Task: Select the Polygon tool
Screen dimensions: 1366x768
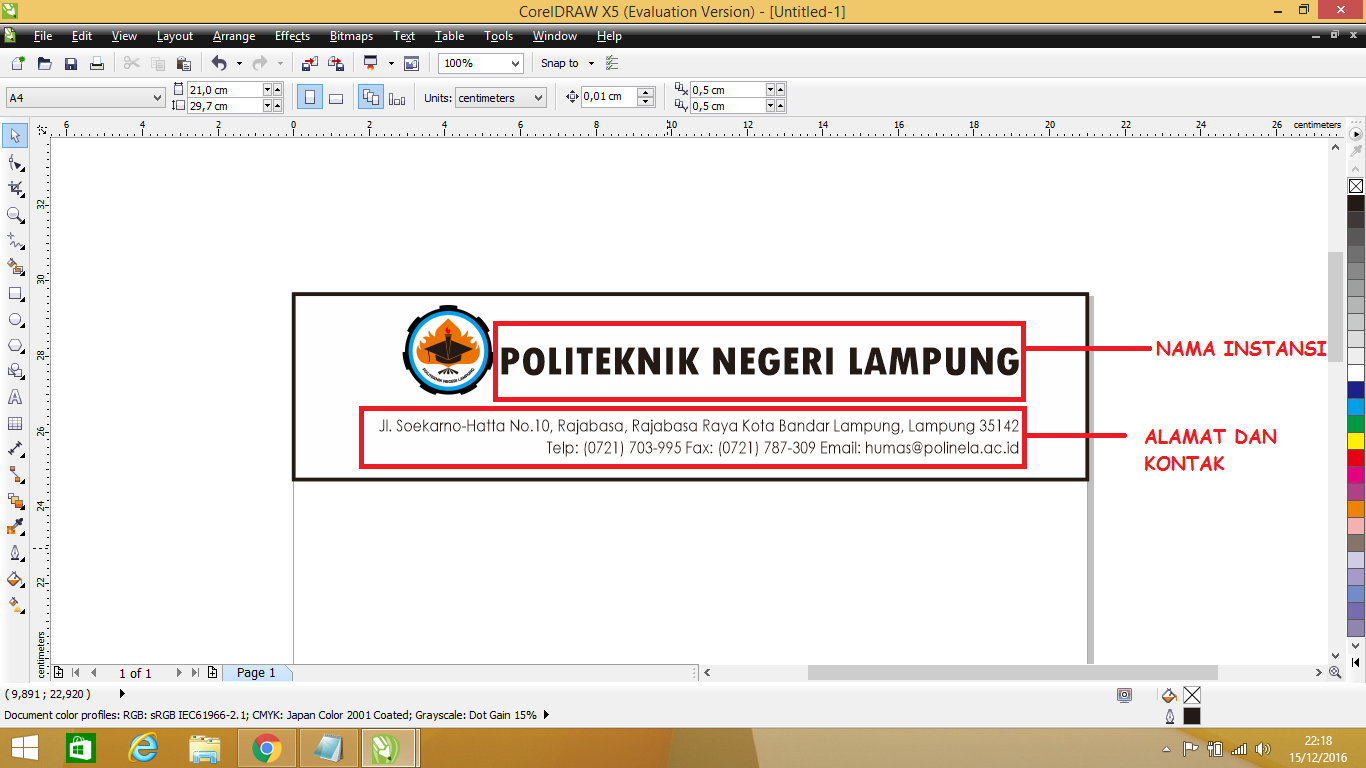Action: [x=15, y=345]
